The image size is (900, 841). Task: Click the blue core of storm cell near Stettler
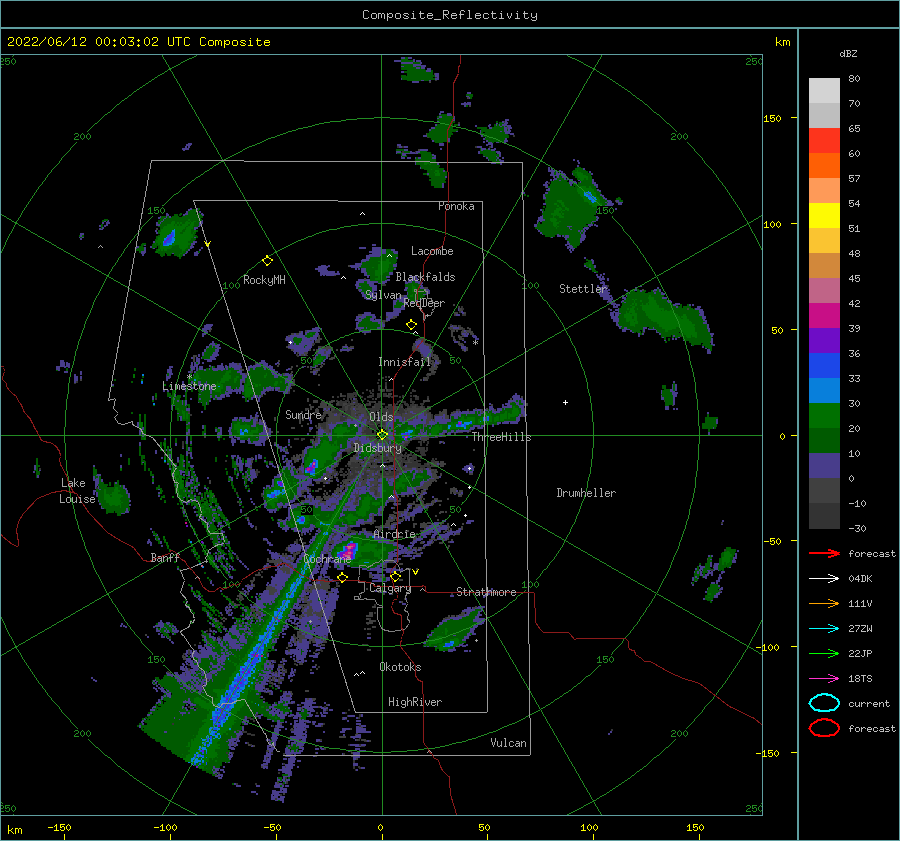591,197
